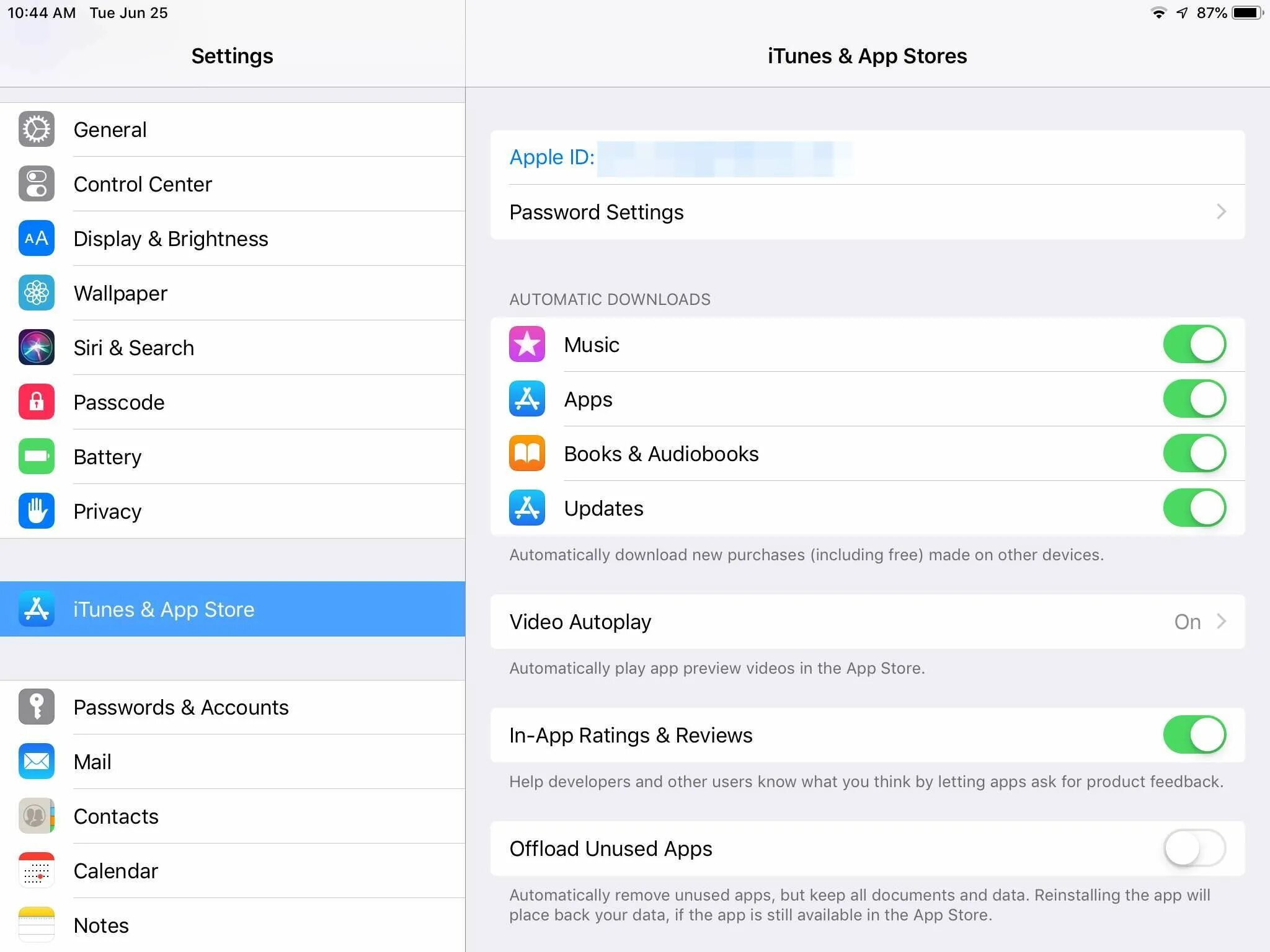Tap the red Passcode lock icon
Screen dimensions: 1270x952
[x=37, y=402]
